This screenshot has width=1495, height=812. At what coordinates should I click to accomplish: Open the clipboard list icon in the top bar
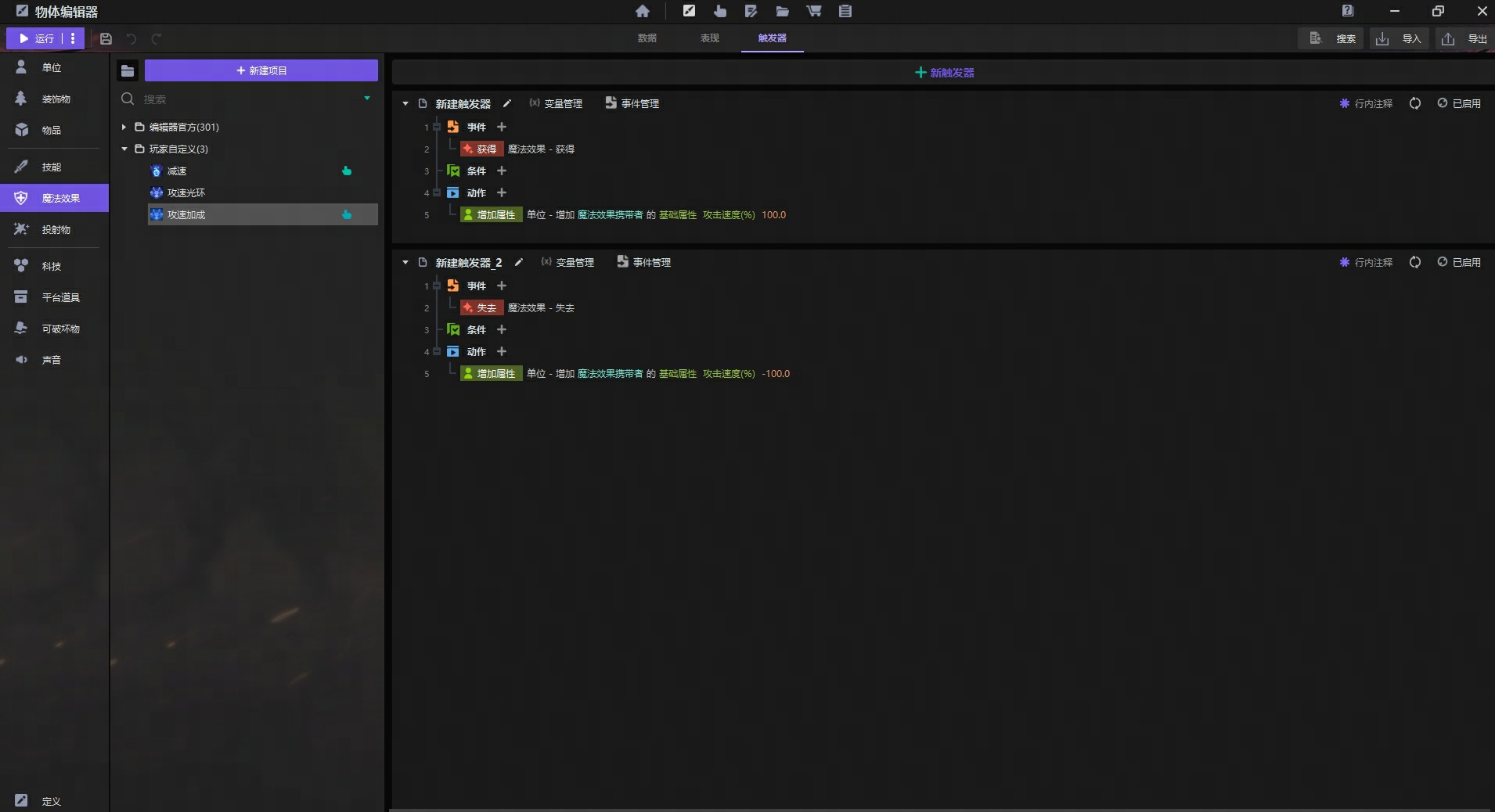click(x=845, y=11)
